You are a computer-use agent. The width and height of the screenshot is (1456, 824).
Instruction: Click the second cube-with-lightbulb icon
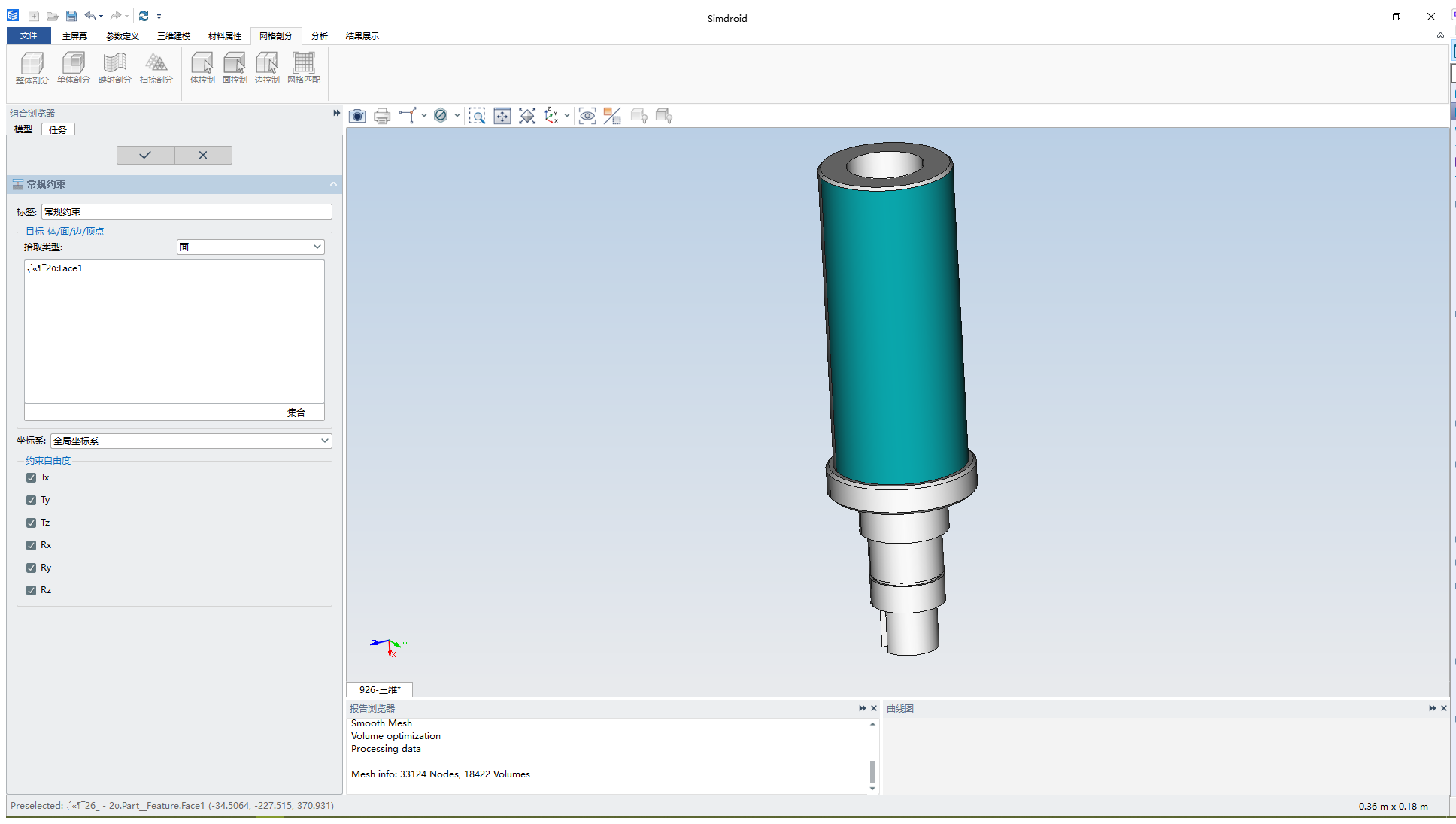click(x=664, y=116)
